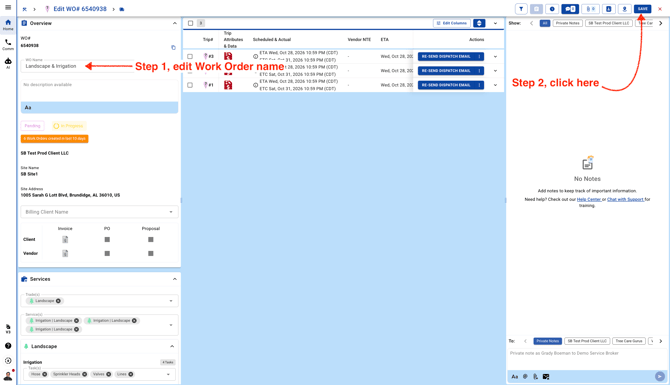Remove the Sprinkler Heads task chip
The height and width of the screenshot is (385, 670).
(x=85, y=374)
